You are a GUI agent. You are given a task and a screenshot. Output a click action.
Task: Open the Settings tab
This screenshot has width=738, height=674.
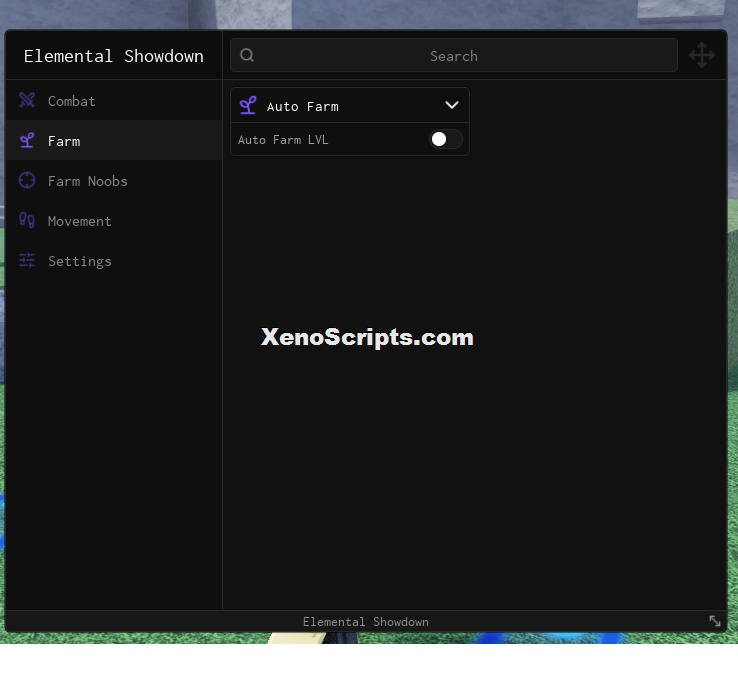114,261
